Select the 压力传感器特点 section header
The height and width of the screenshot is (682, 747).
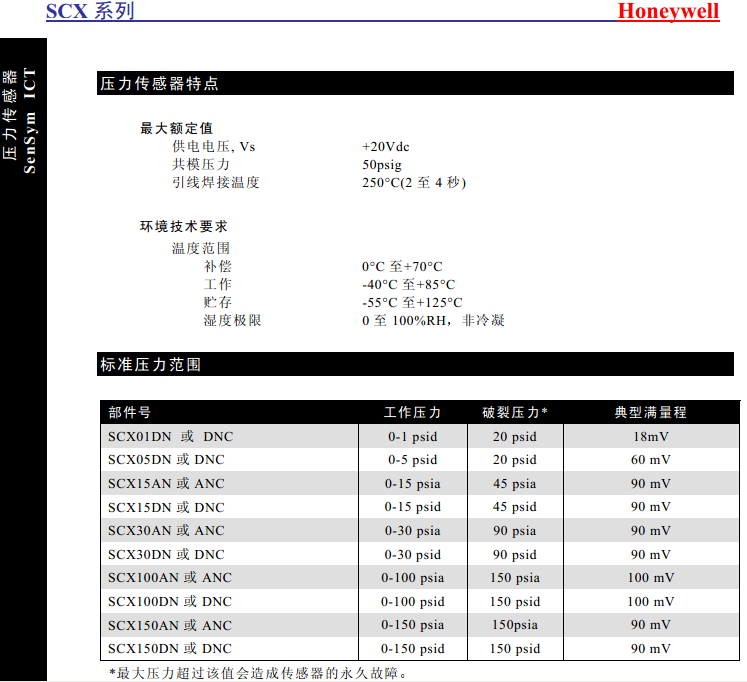pyautogui.click(x=415, y=83)
